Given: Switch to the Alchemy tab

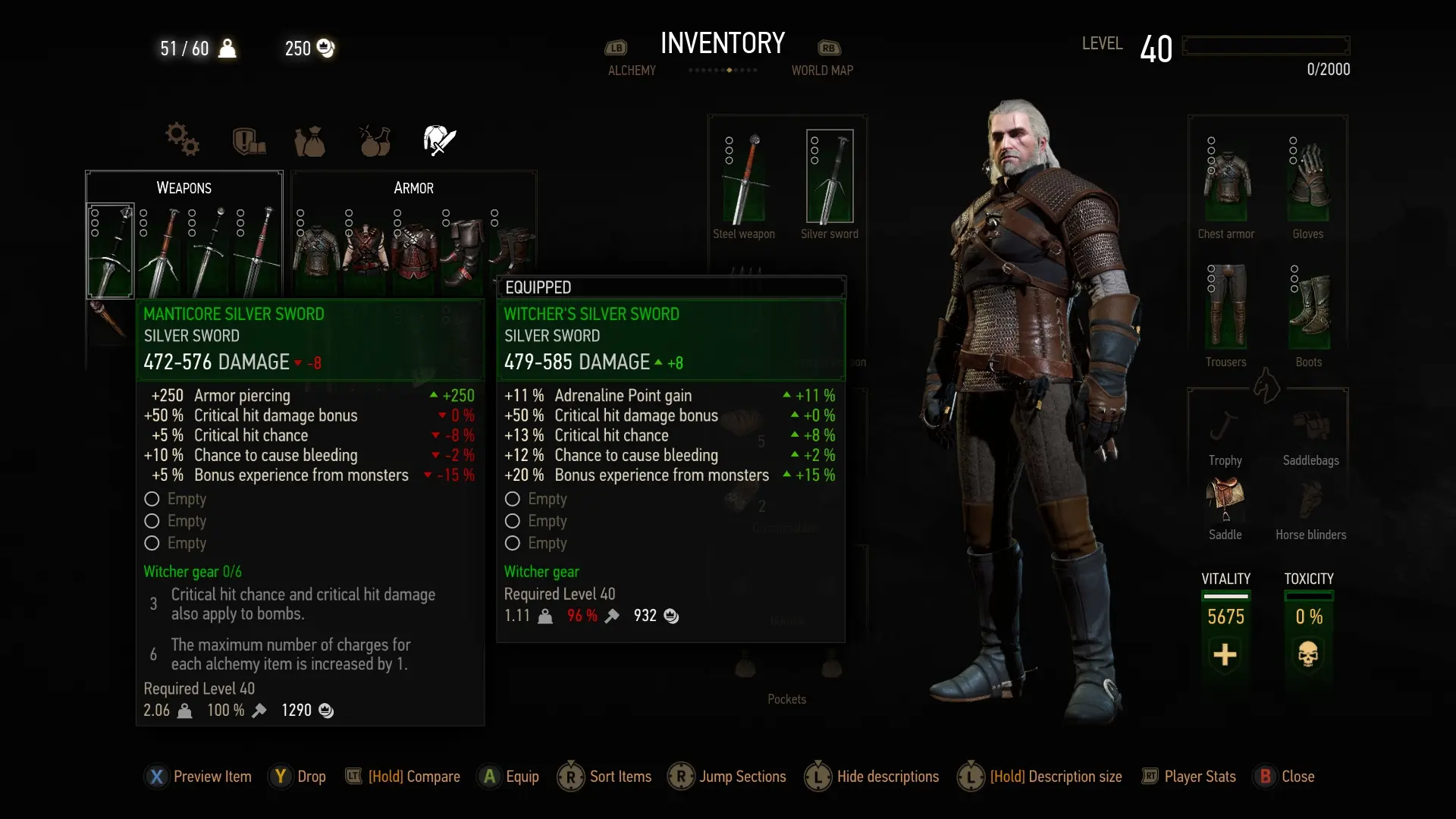Looking at the screenshot, I should point(632,71).
